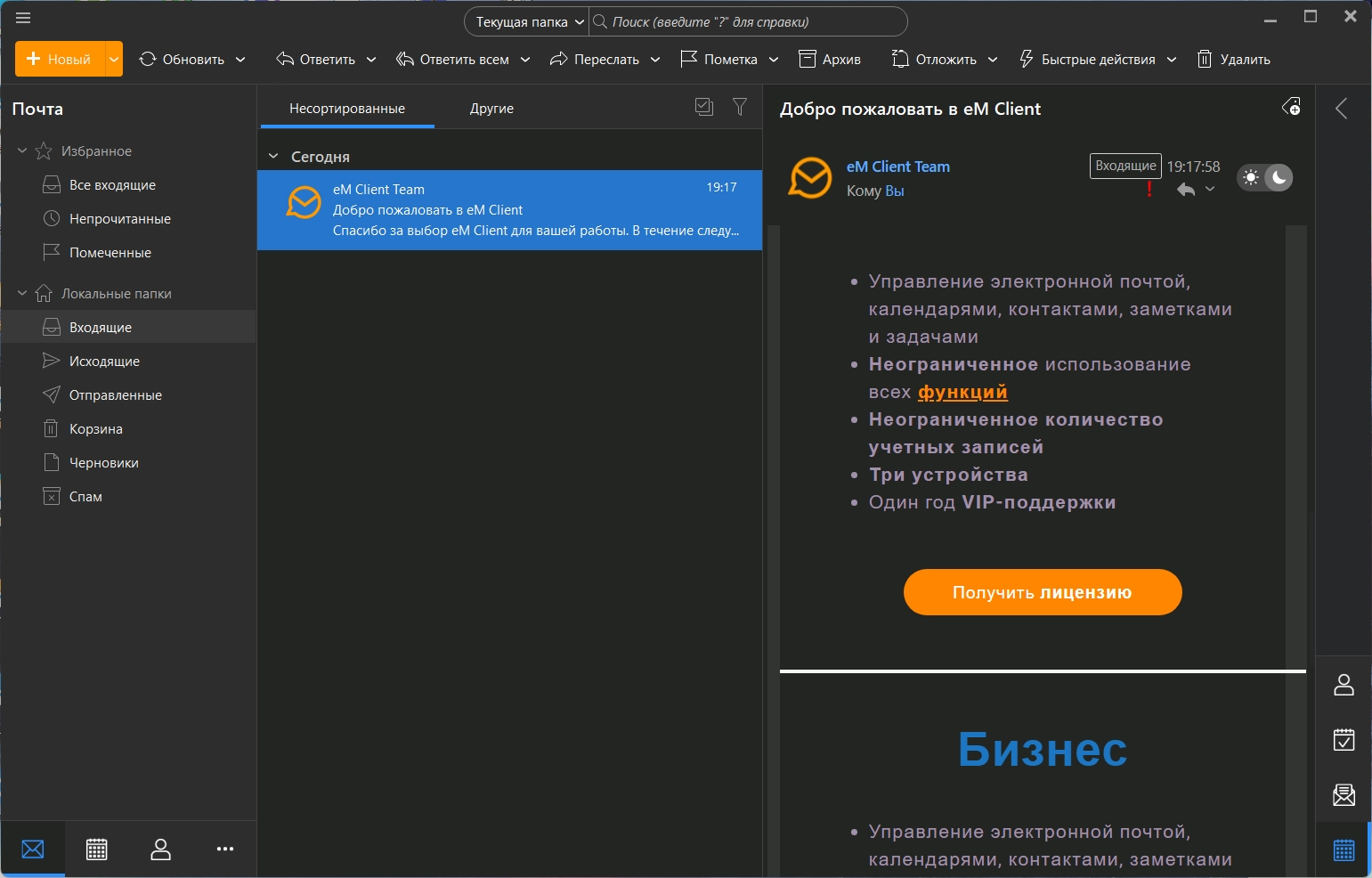The image size is (1372, 878).
Task: Collapse the right sidebar with the arrow
Action: point(1342,109)
